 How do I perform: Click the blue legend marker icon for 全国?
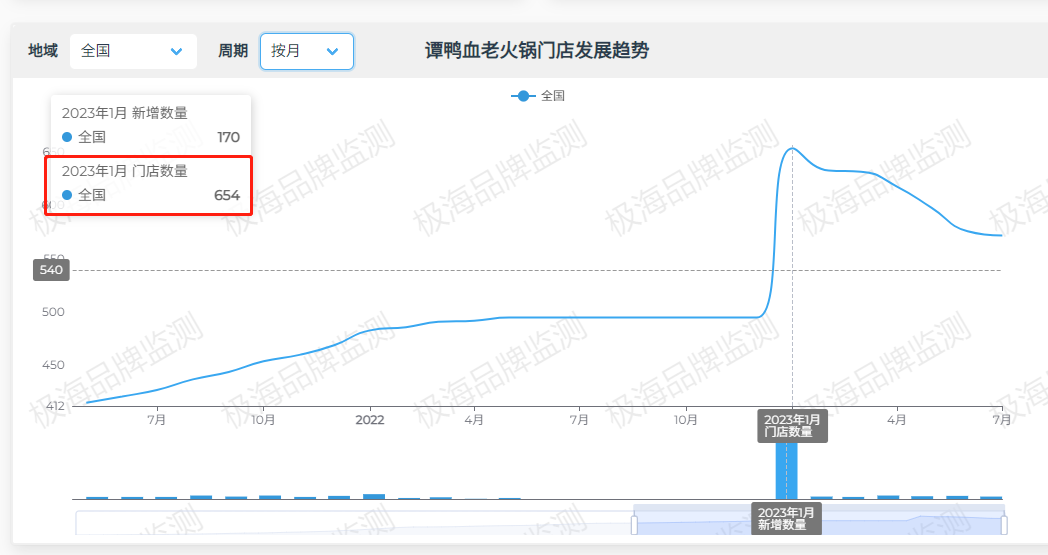click(523, 96)
